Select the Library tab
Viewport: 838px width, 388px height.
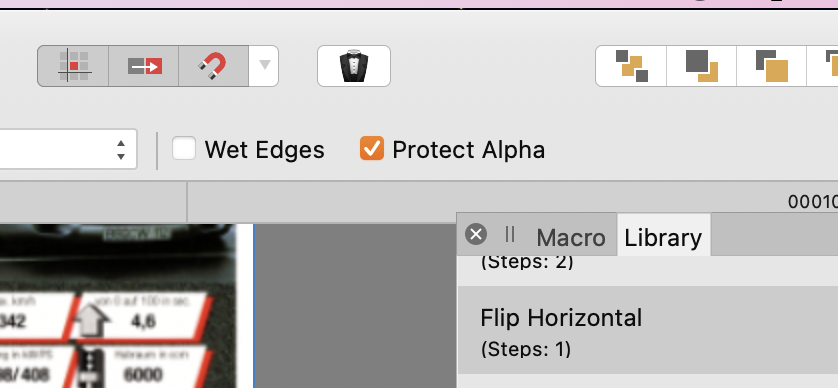[x=663, y=237]
